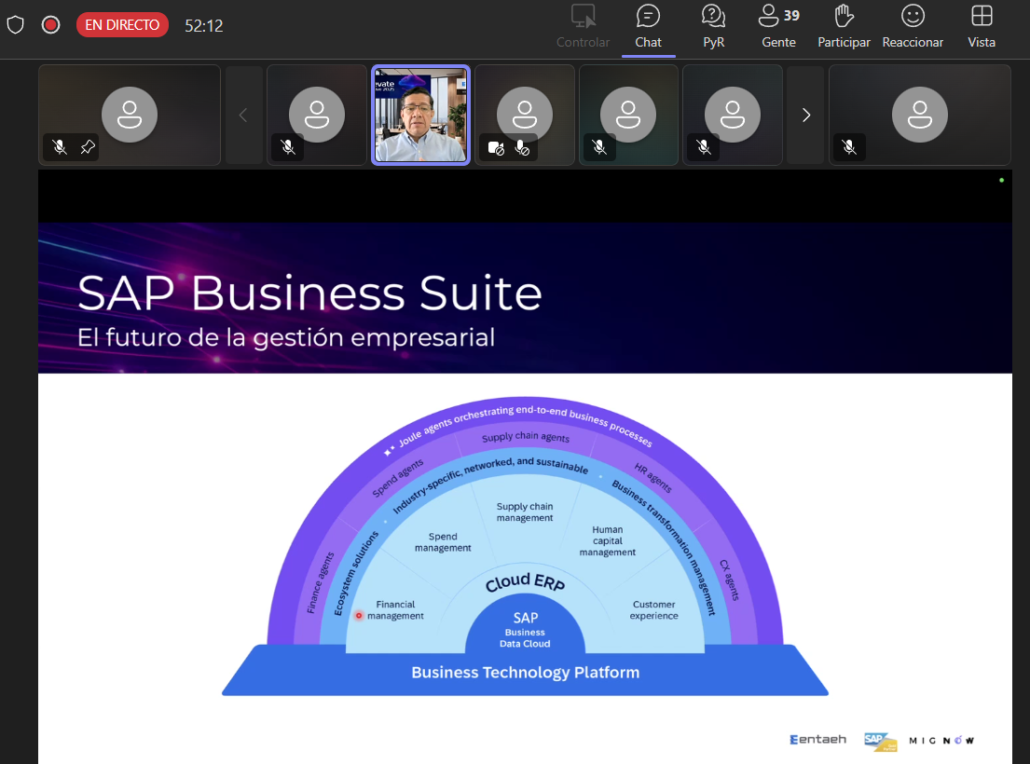
Task: Click the Business Technology Platform bar on the slide
Action: click(525, 672)
